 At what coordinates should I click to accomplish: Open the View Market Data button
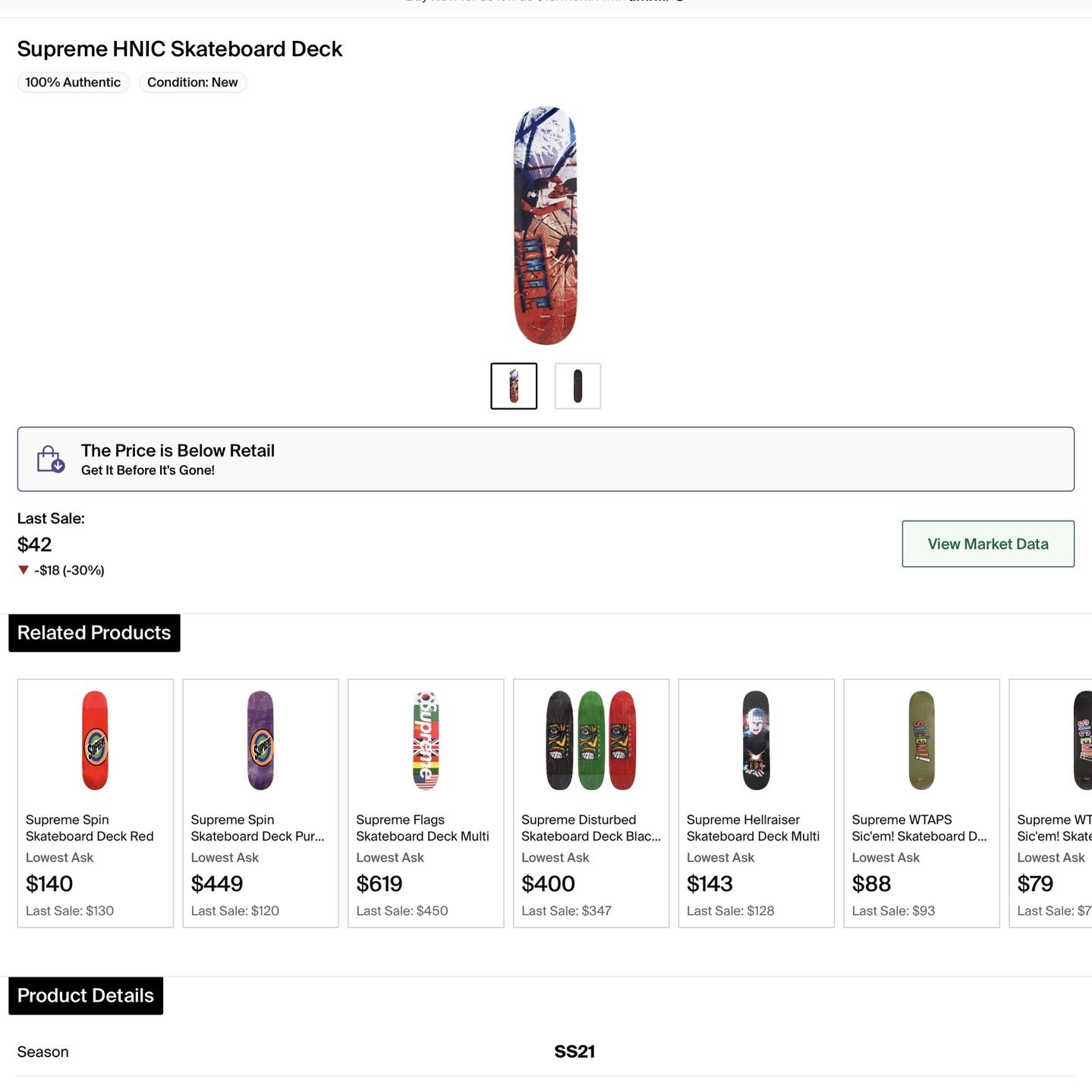(988, 544)
